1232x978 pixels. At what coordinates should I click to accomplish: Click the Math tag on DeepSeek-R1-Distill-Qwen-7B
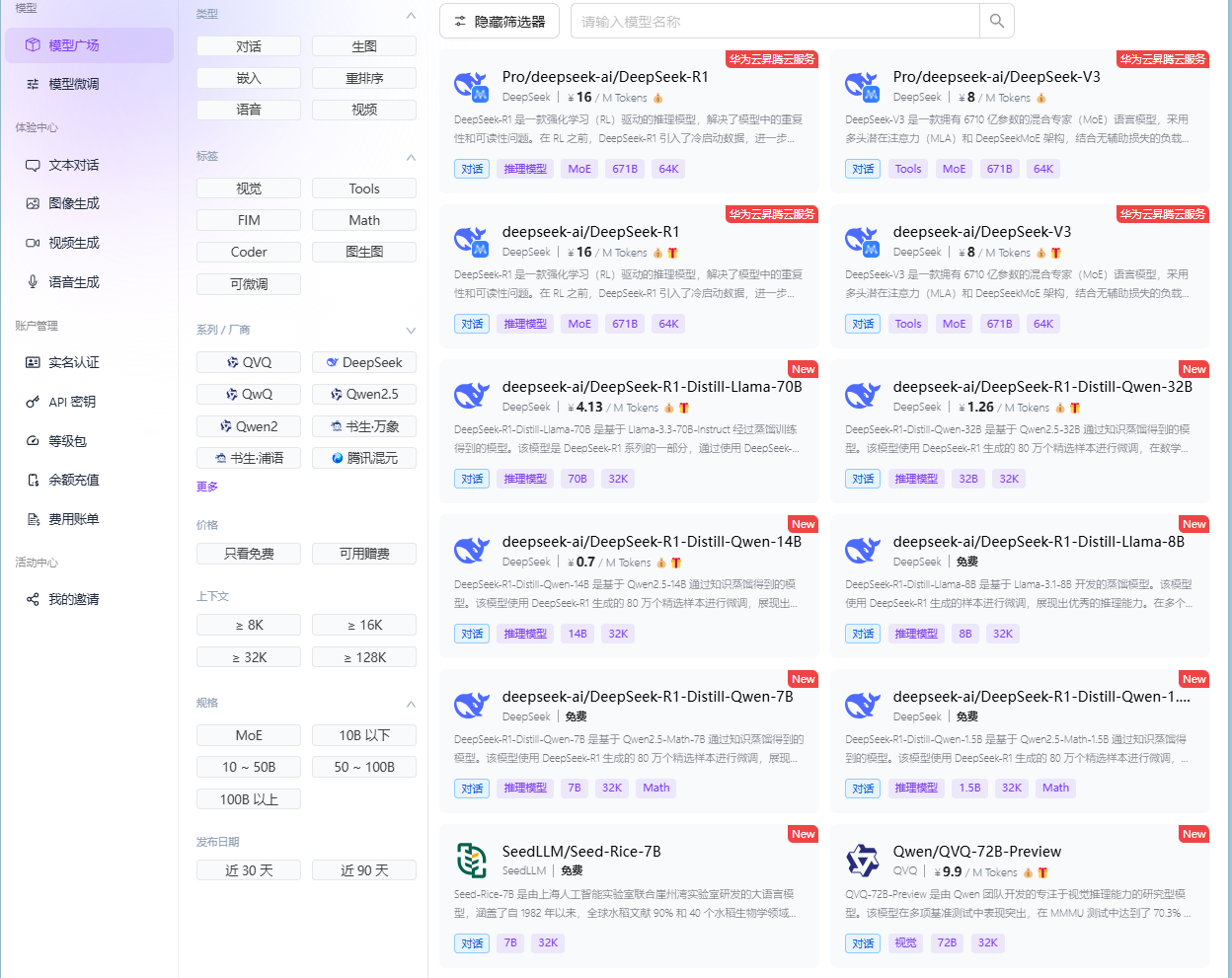[656, 788]
